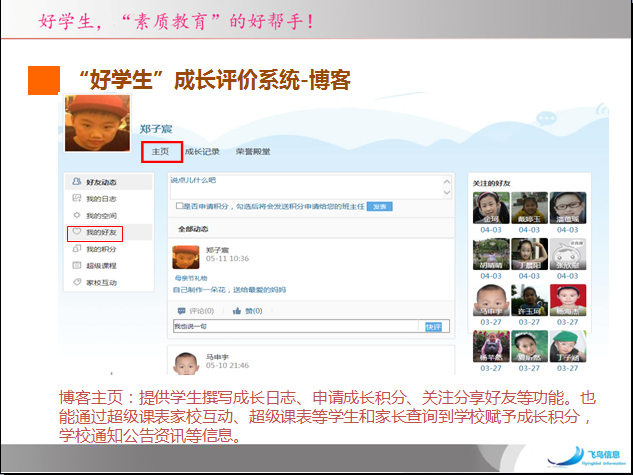Open 我的积分 sidebar item
Viewport: 633px width, 475px height.
(76, 248)
